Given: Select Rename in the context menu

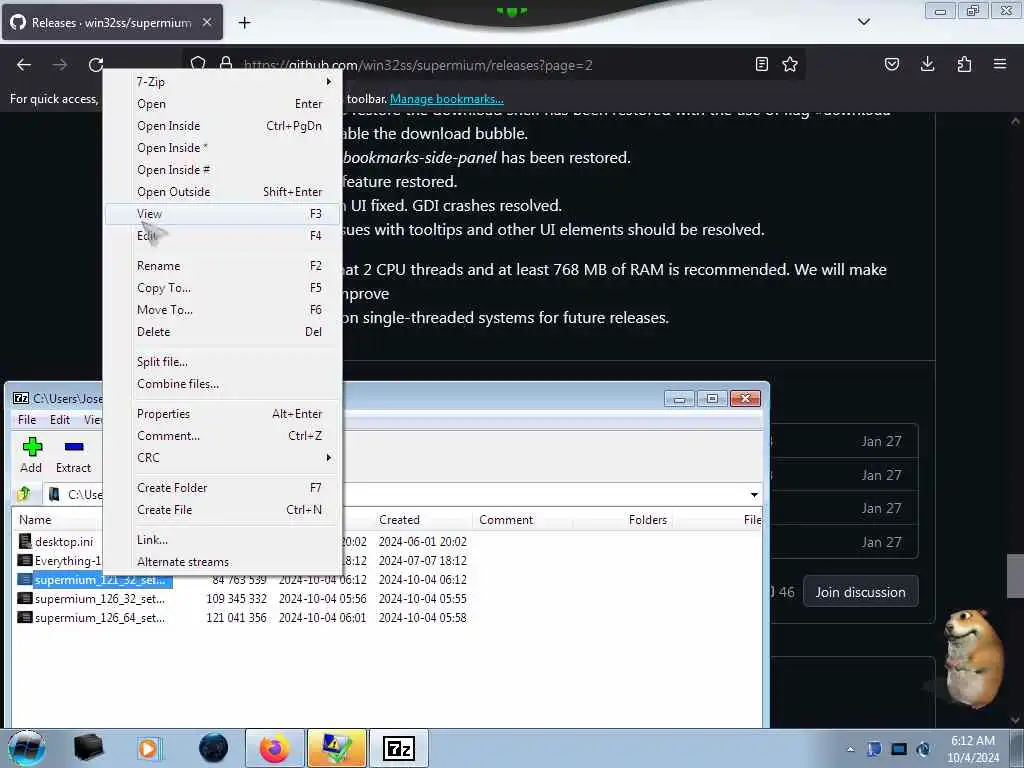Looking at the screenshot, I should (x=223, y=266).
